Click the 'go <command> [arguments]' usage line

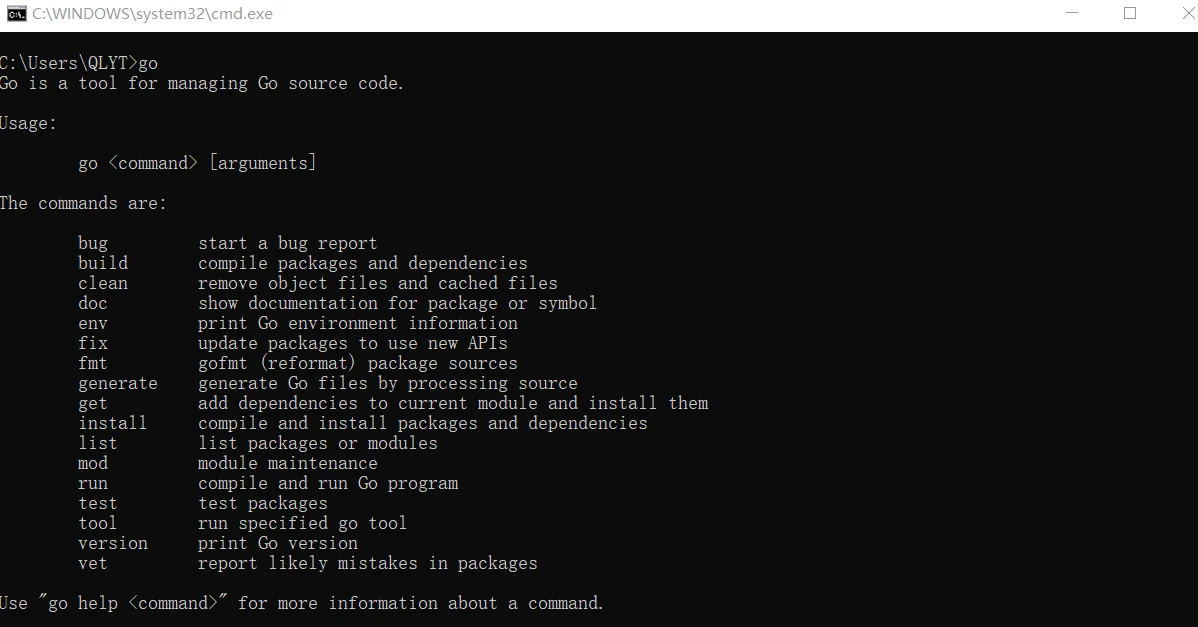click(x=197, y=163)
